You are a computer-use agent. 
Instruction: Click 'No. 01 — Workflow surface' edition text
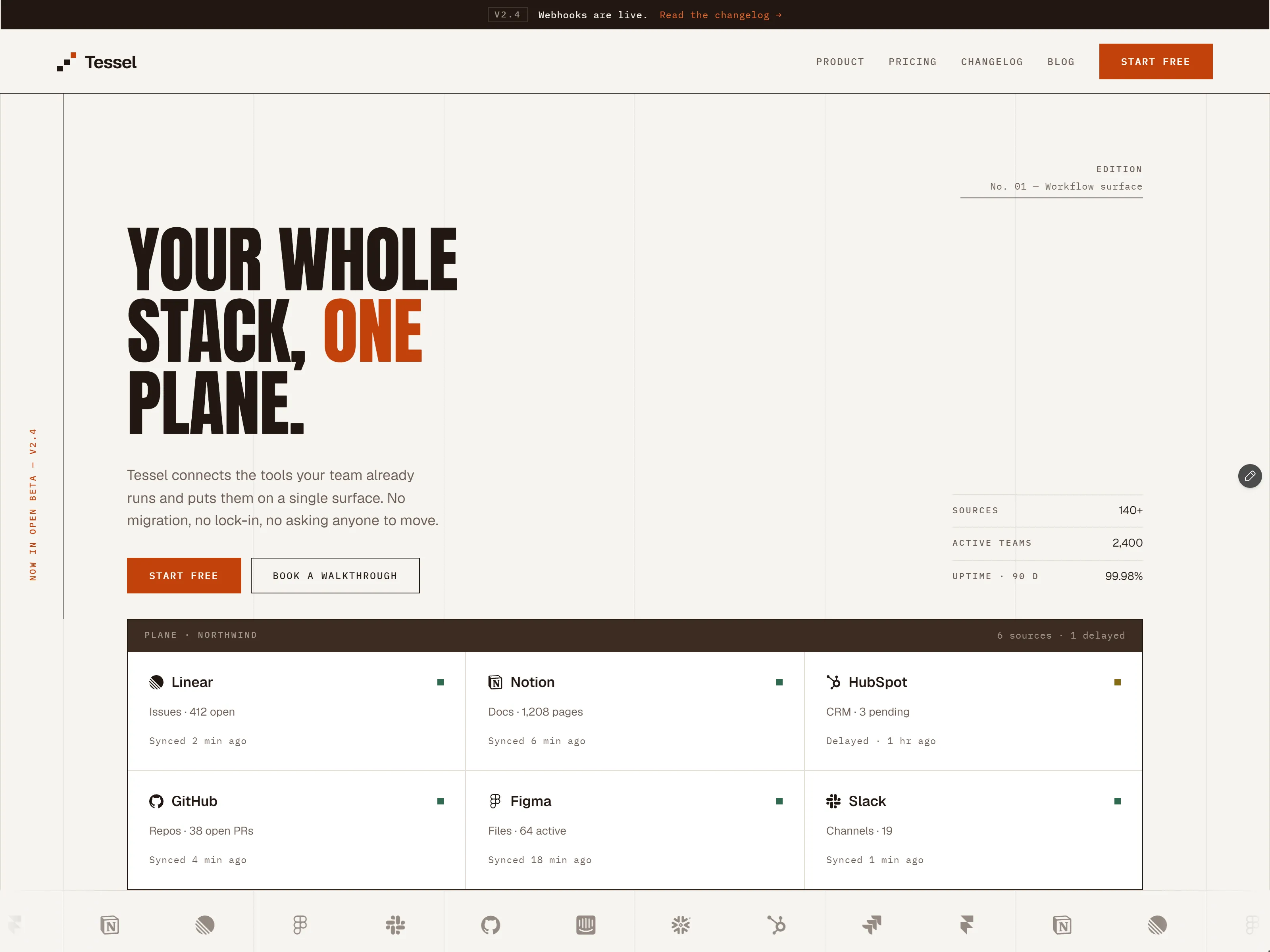tap(1066, 186)
